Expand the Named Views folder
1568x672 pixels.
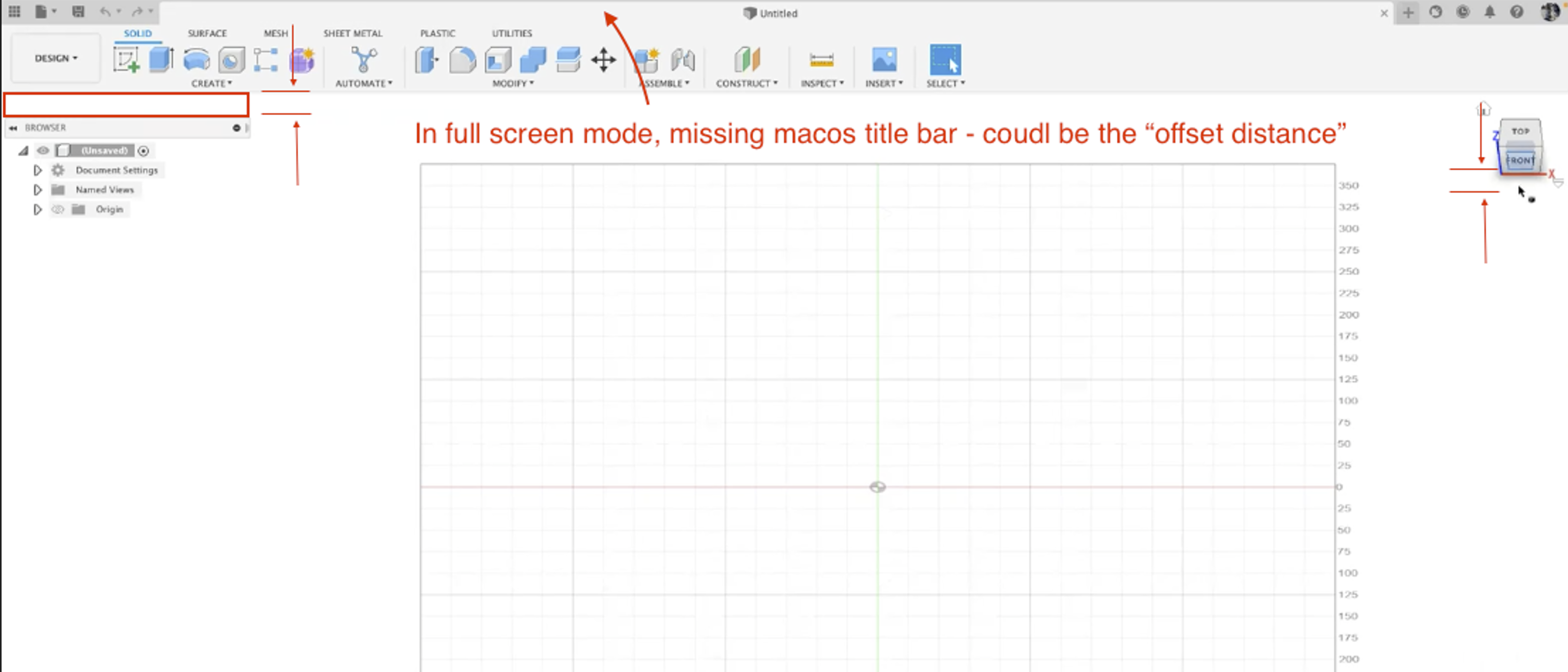(x=38, y=190)
